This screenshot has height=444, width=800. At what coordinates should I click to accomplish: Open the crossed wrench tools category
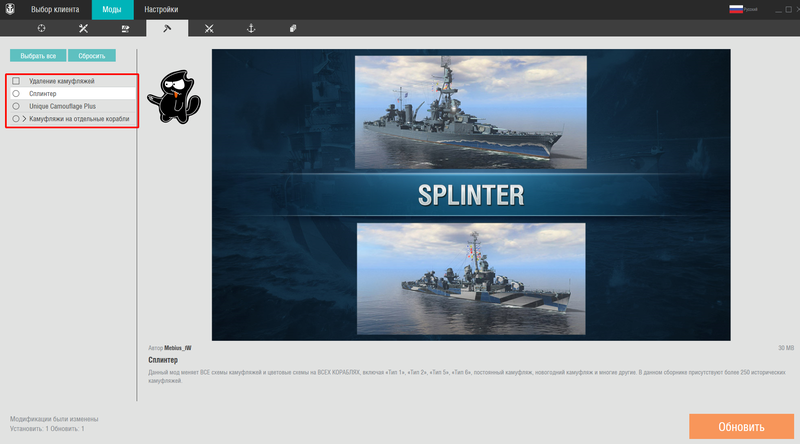(83, 28)
